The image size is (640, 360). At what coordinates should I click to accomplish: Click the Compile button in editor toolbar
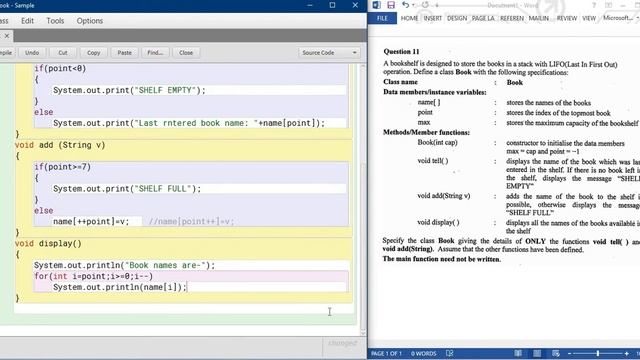click(x=7, y=53)
